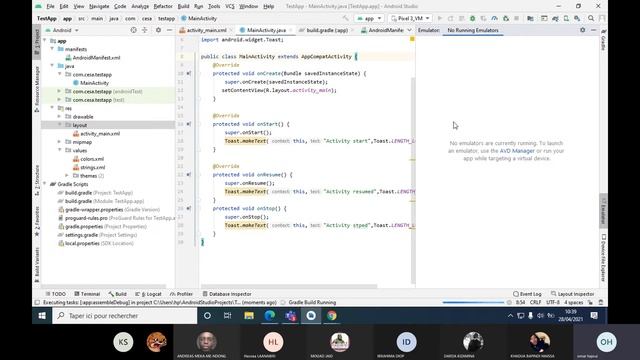
Task: Click the Debug app bug icon
Action: click(x=473, y=18)
